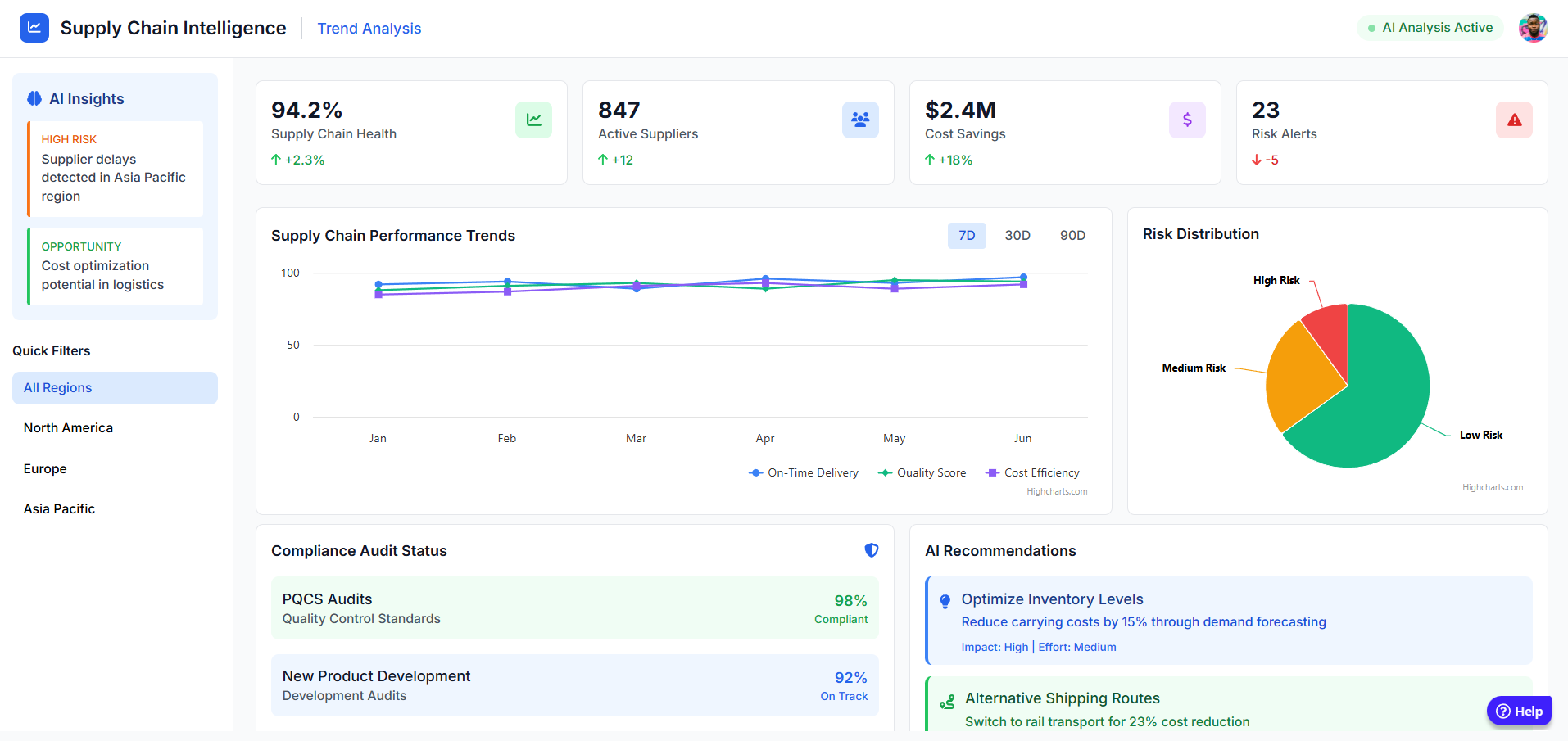The width and height of the screenshot is (1568, 741).
Task: Click the green up arrow beside +18%
Action: coord(930,160)
